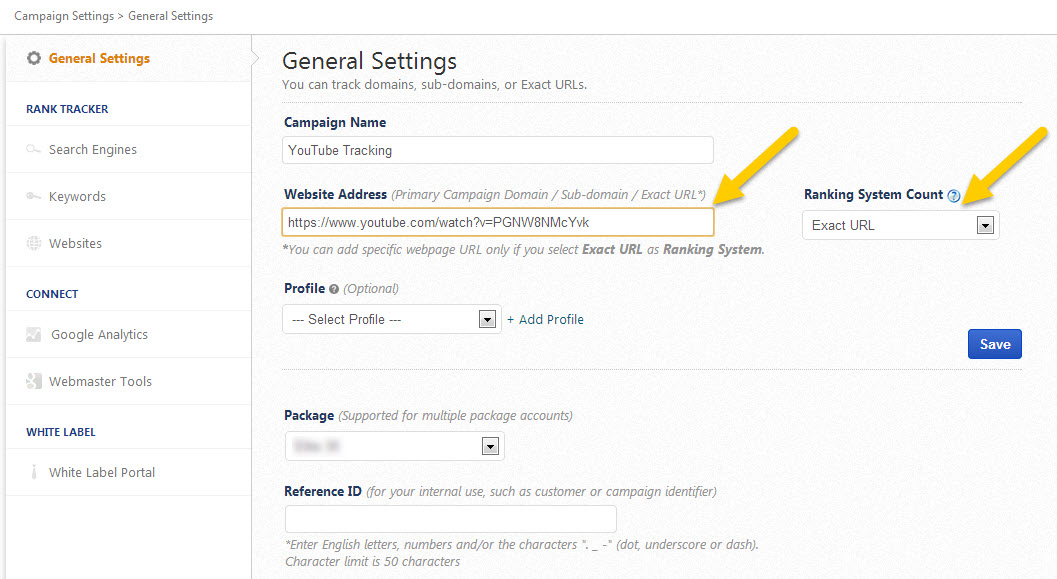Click the Google Analytics chart icon
The width and height of the screenshot is (1057, 579).
click(34, 335)
